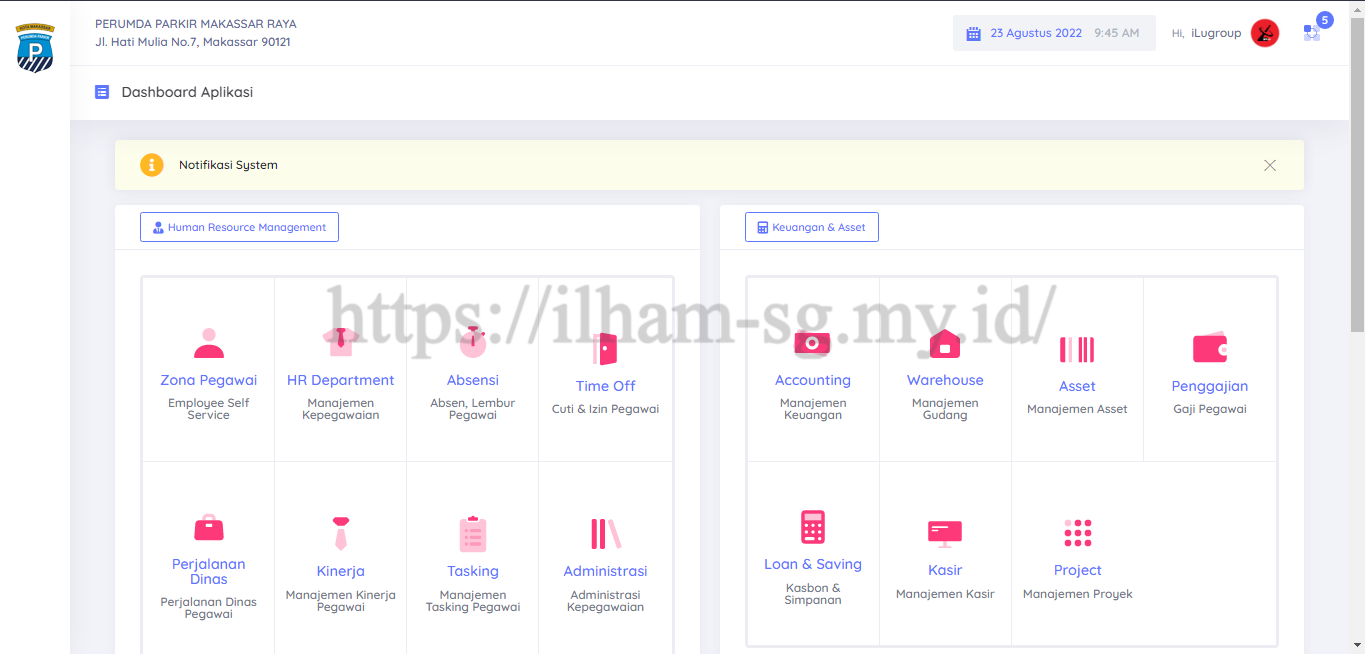Image resolution: width=1365 pixels, height=654 pixels.
Task: Select the Project grid icon
Action: pyautogui.click(x=1077, y=533)
